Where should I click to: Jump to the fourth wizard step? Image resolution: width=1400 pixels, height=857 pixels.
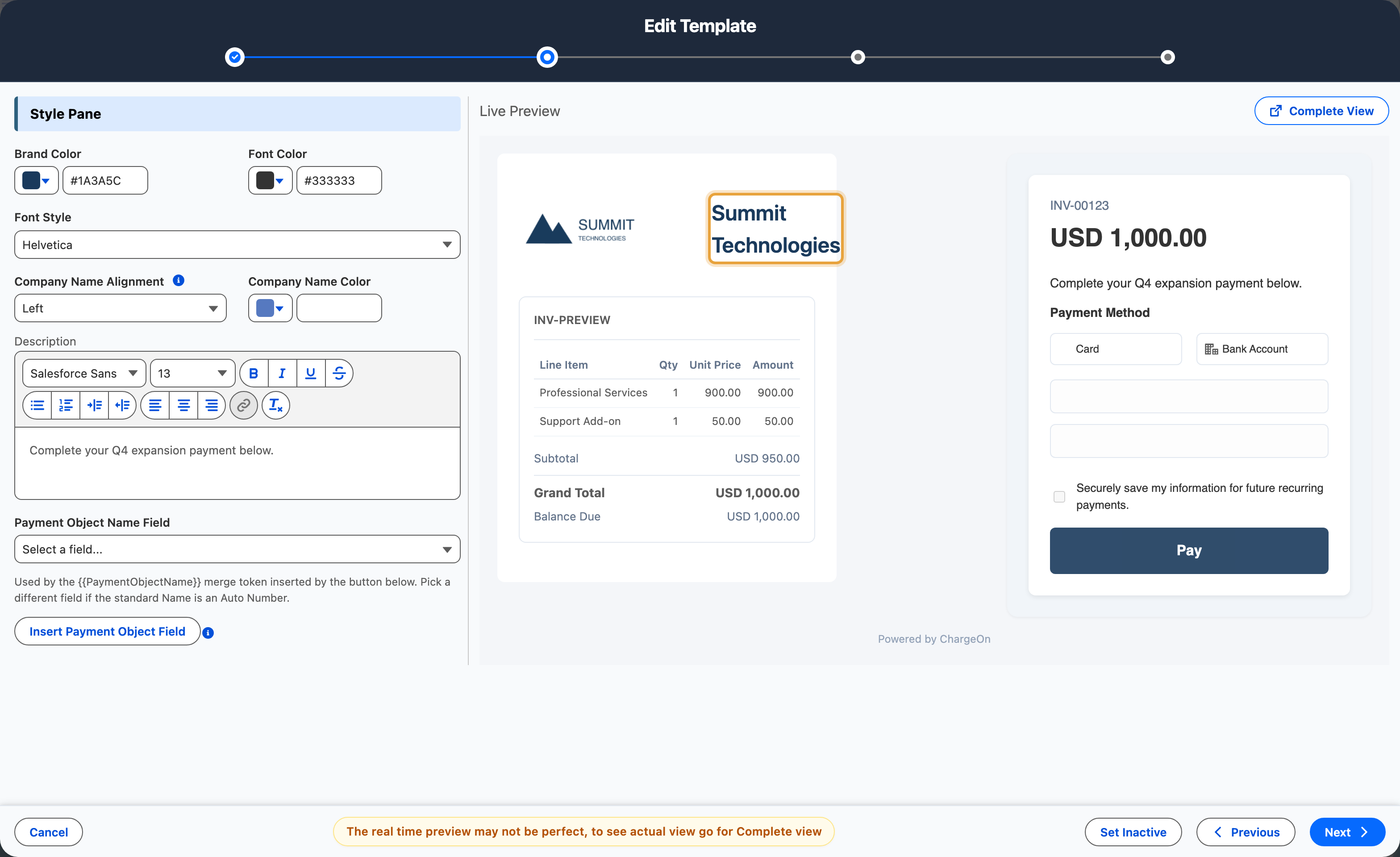click(1167, 57)
